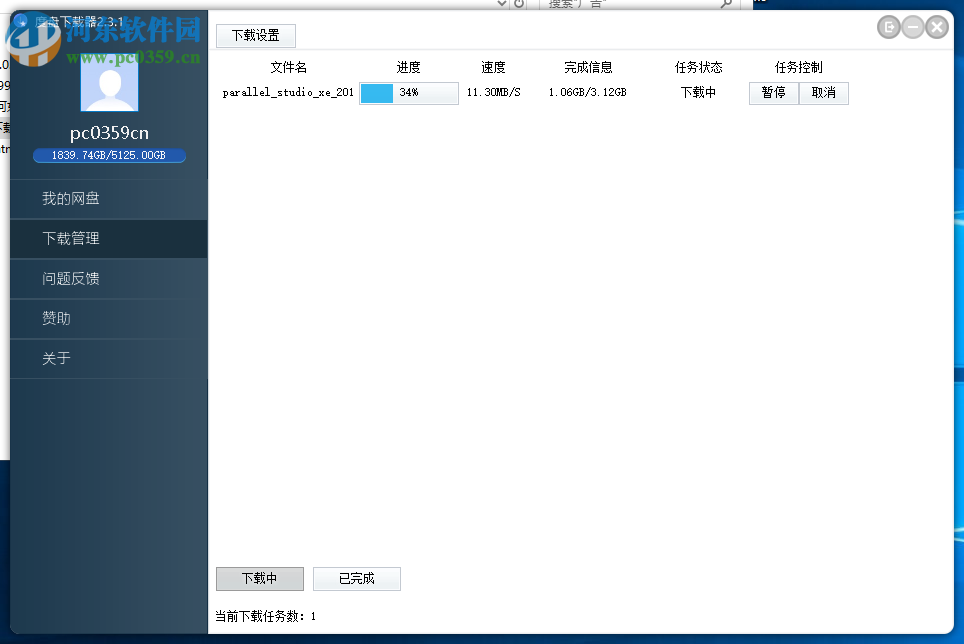Click the magnifier search icon in background toolbar
The height and width of the screenshot is (644, 964).
726,5
